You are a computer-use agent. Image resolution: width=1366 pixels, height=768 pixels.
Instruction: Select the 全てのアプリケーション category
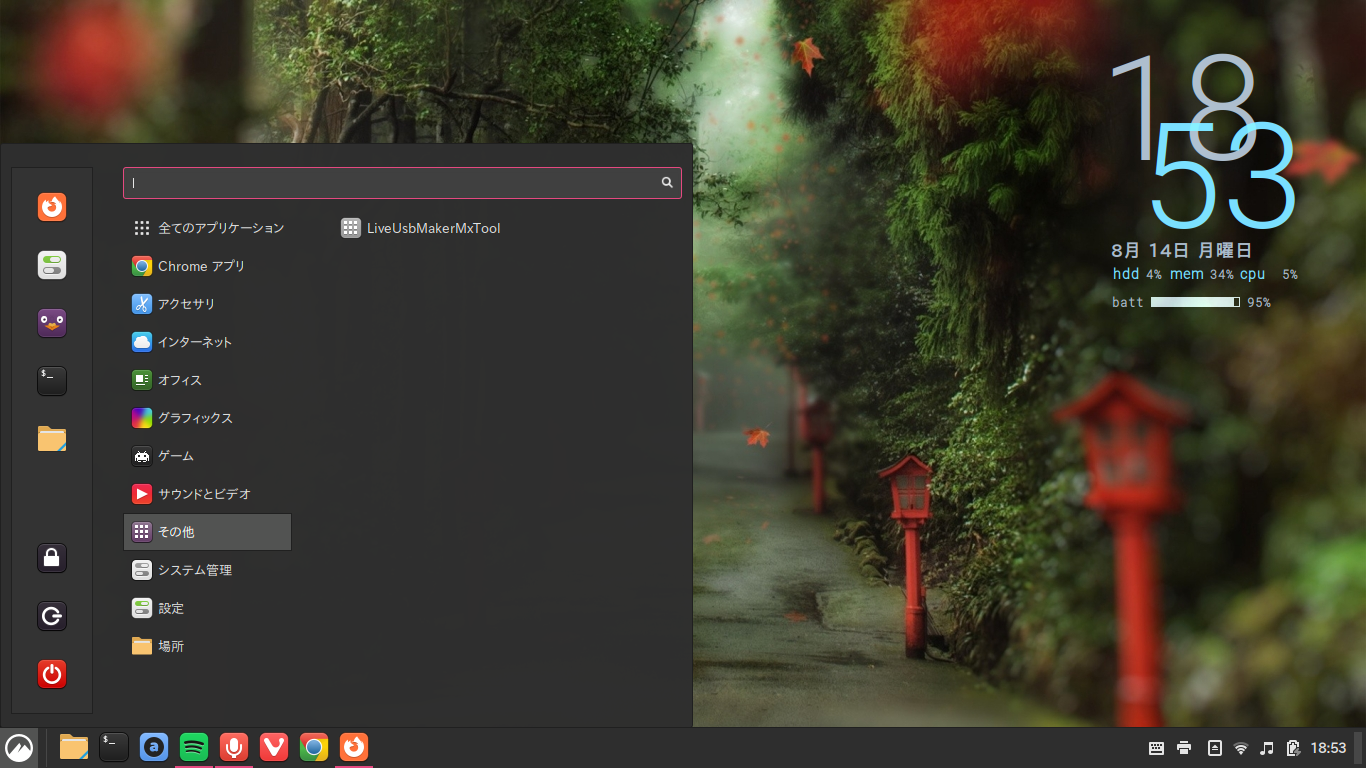click(x=207, y=228)
